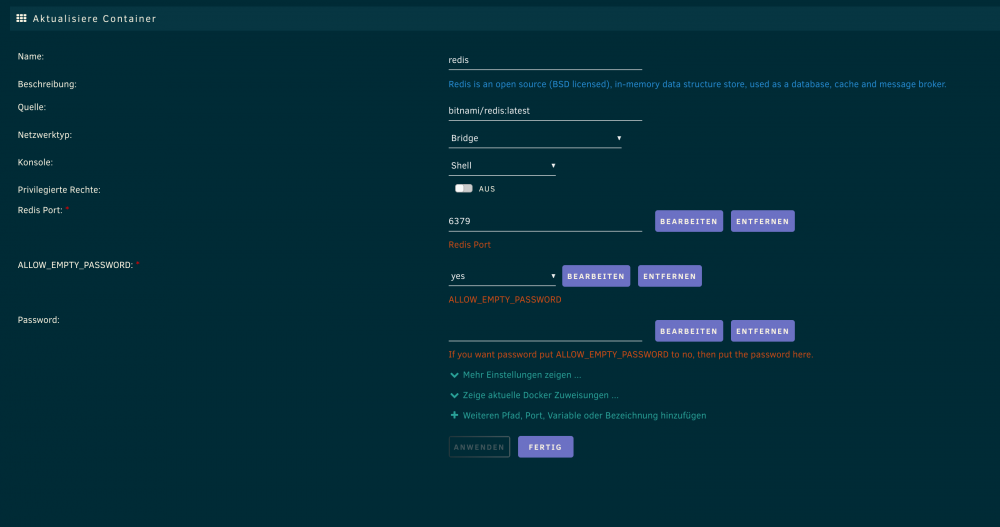
Task: Click Entfernen for ALLOW_EMPTY_PASSWORD
Action: (670, 276)
